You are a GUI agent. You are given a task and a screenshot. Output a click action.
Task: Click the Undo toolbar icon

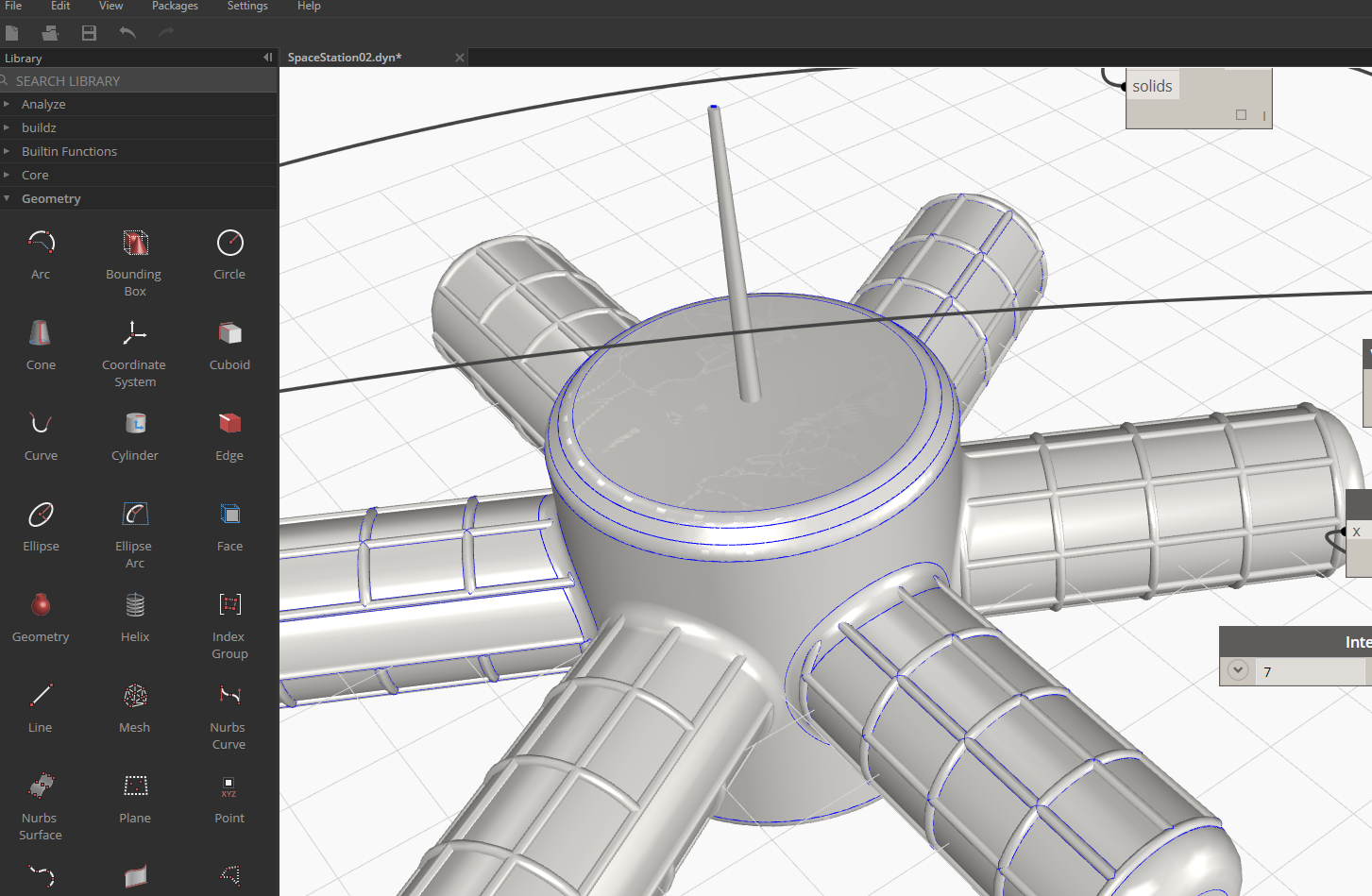point(127,32)
